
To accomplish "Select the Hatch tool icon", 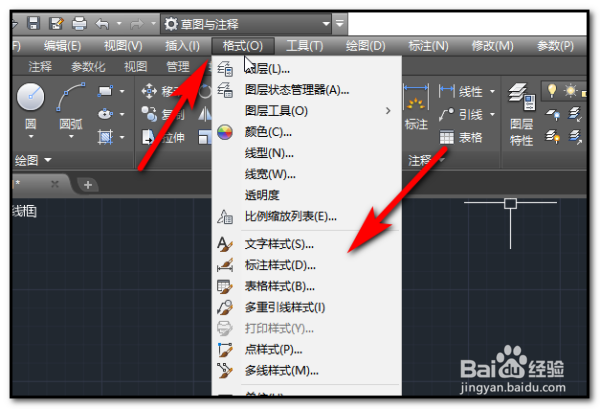I will pyautogui.click(x=105, y=137).
